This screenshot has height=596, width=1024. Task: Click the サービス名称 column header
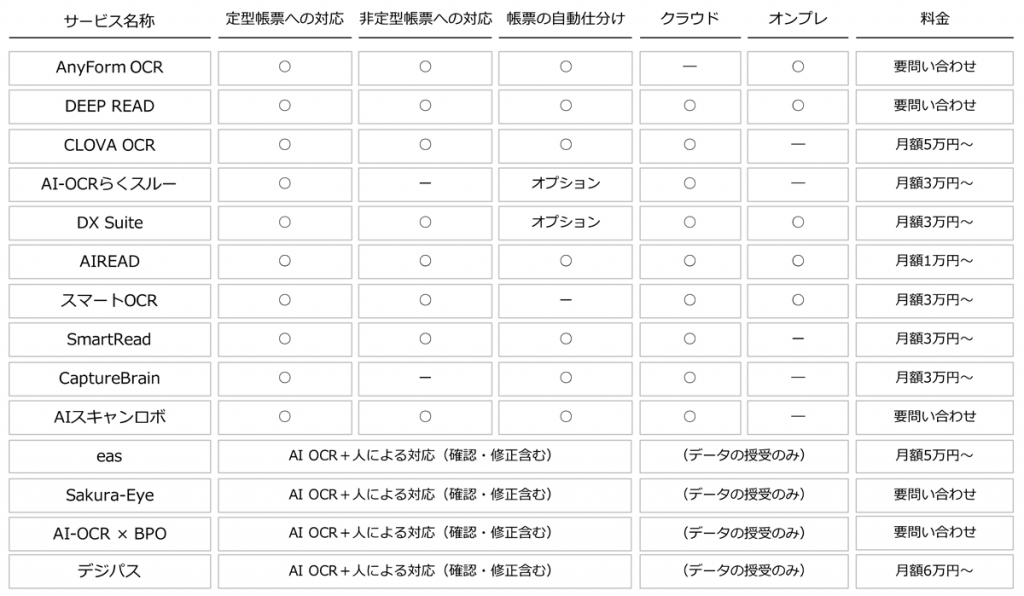(110, 21)
